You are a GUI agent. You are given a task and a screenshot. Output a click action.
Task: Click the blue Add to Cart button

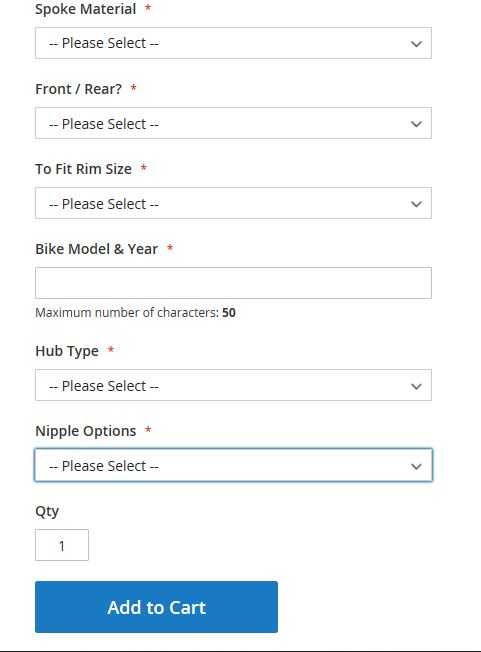[x=156, y=607]
